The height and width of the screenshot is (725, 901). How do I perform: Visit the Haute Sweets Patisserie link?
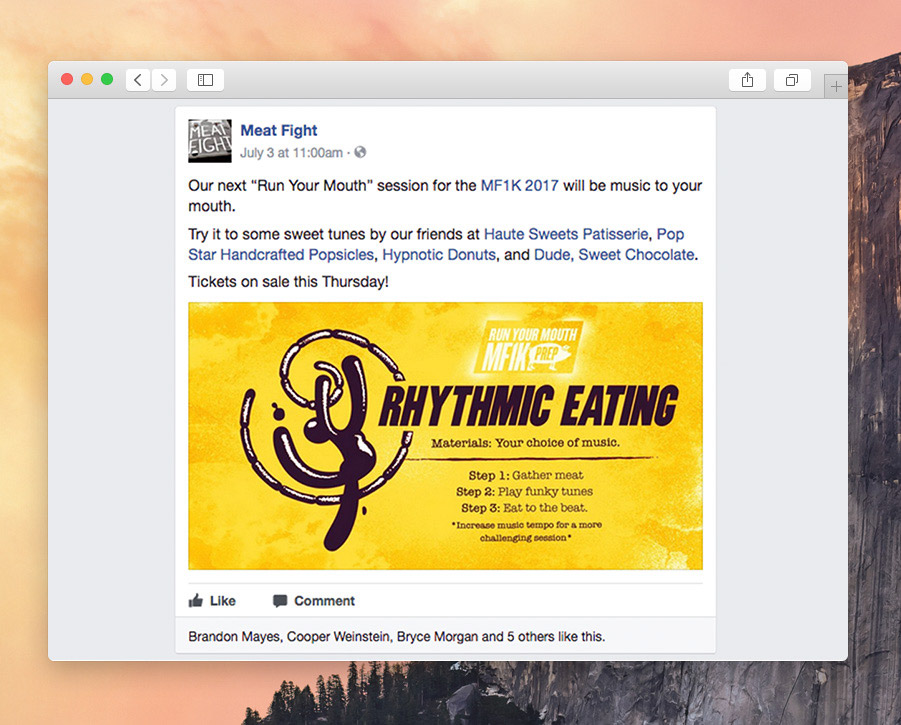coord(566,234)
